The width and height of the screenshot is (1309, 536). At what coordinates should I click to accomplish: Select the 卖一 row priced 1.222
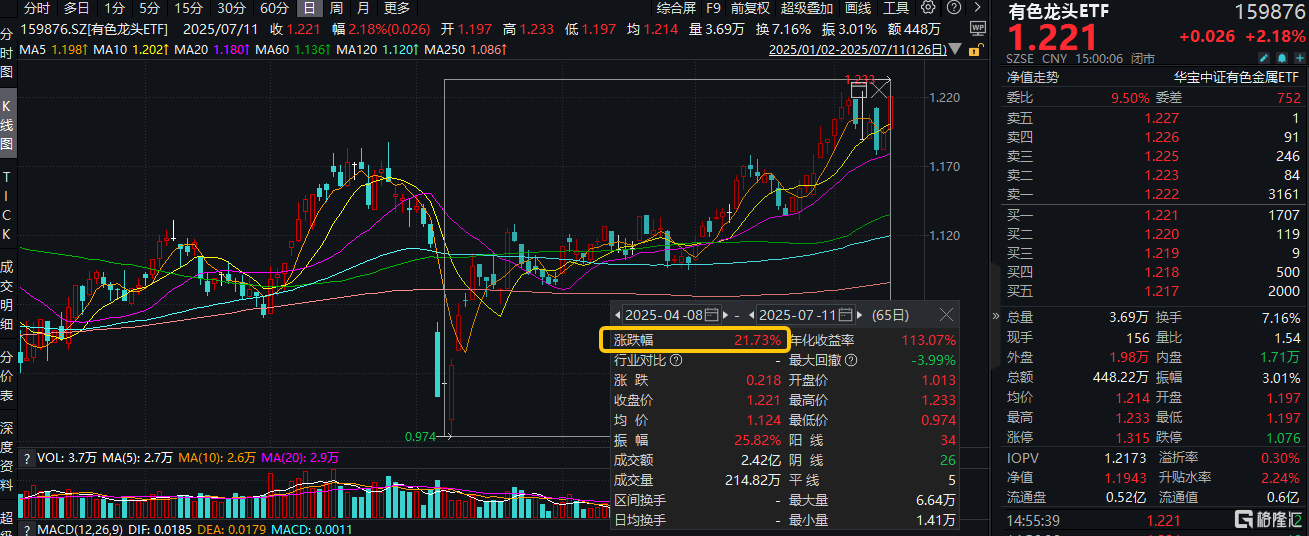coord(1155,194)
